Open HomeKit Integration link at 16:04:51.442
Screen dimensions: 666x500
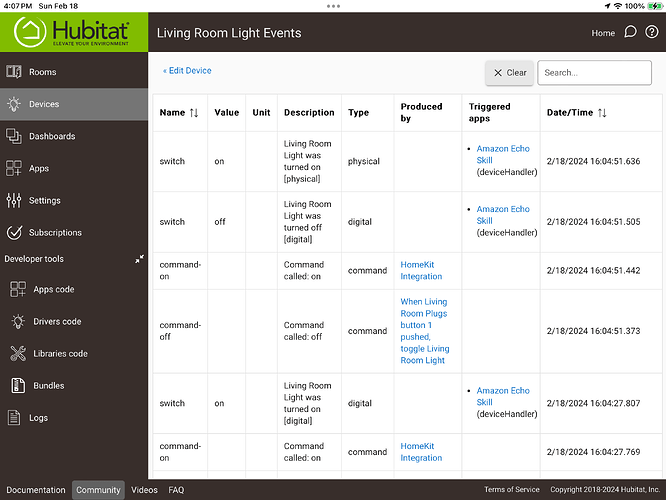coord(421,270)
